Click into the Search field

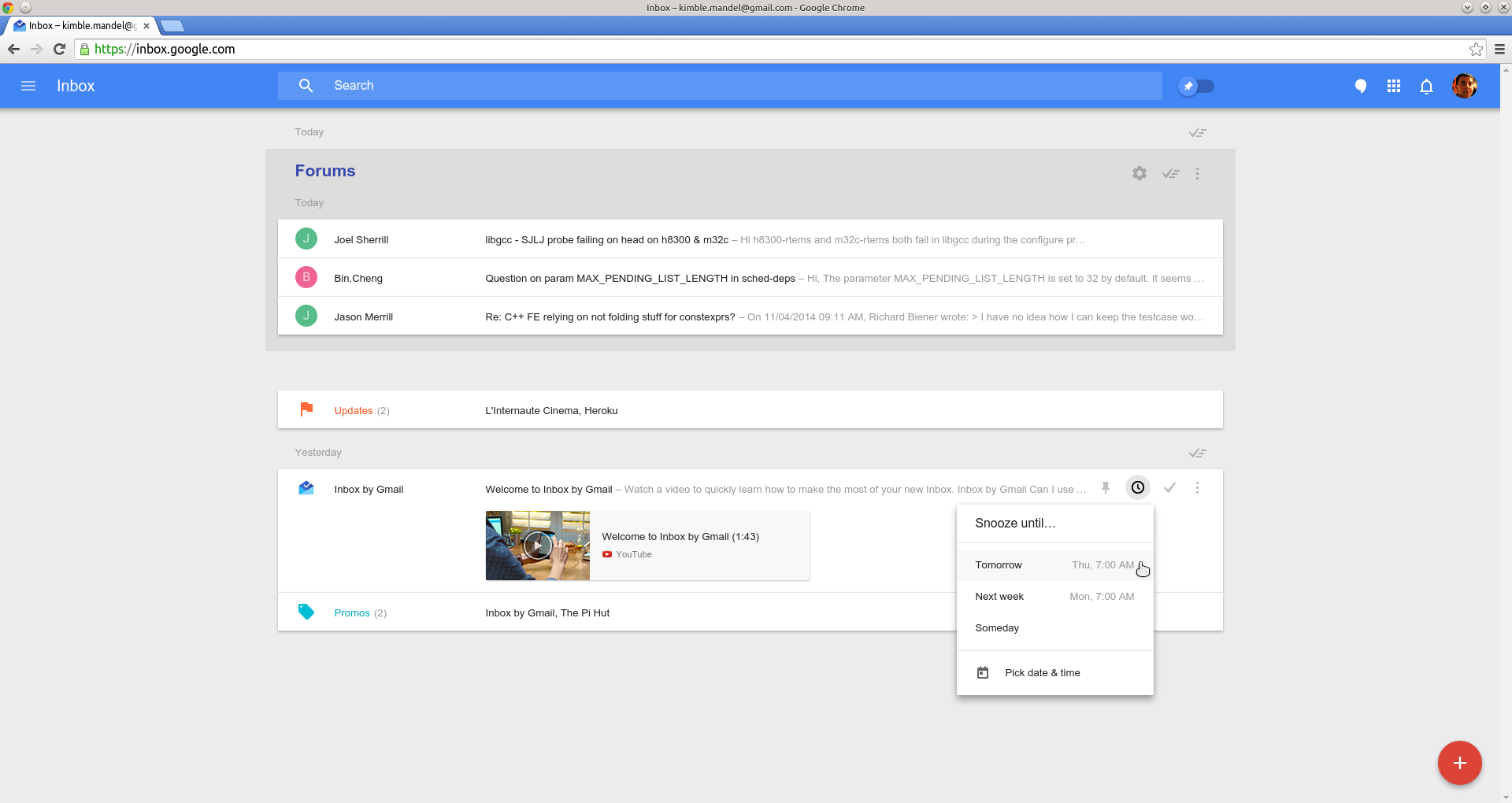pos(720,86)
